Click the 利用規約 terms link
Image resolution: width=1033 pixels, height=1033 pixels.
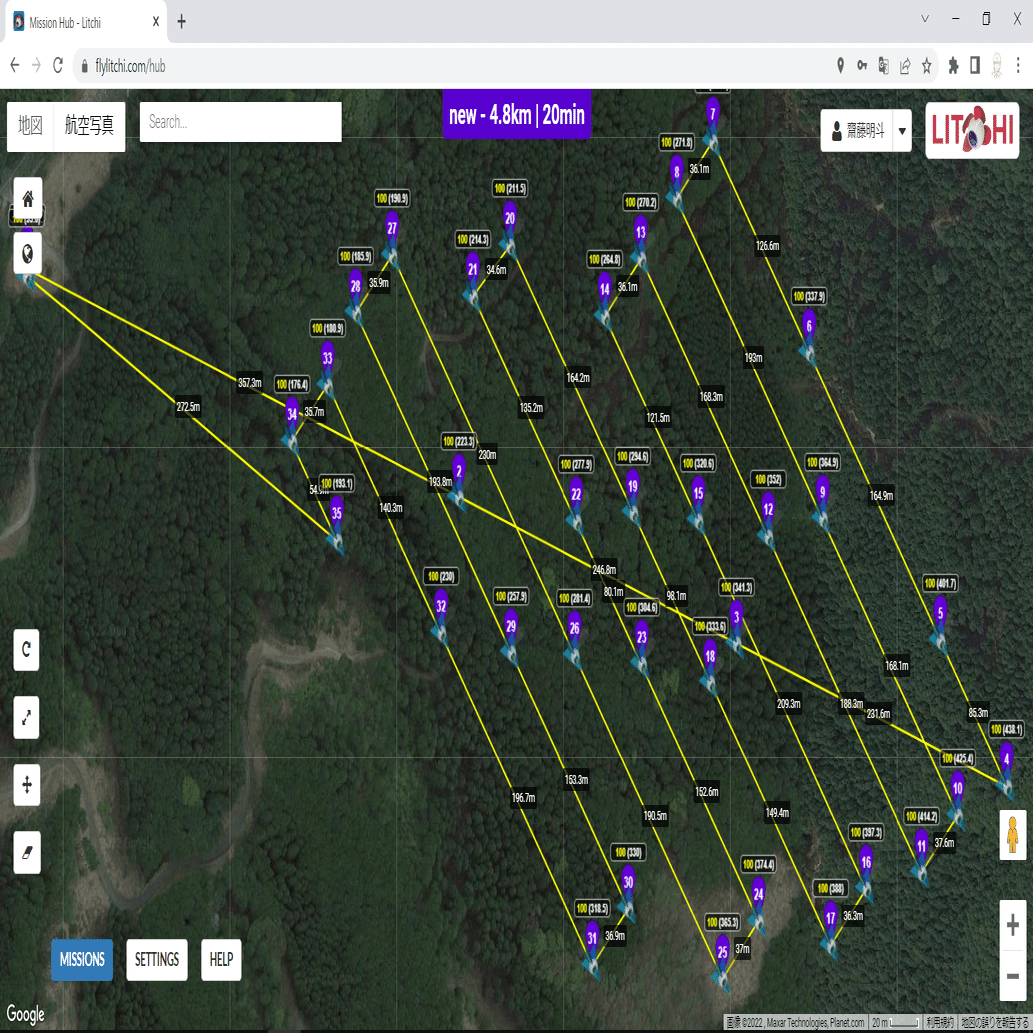pos(939,1022)
